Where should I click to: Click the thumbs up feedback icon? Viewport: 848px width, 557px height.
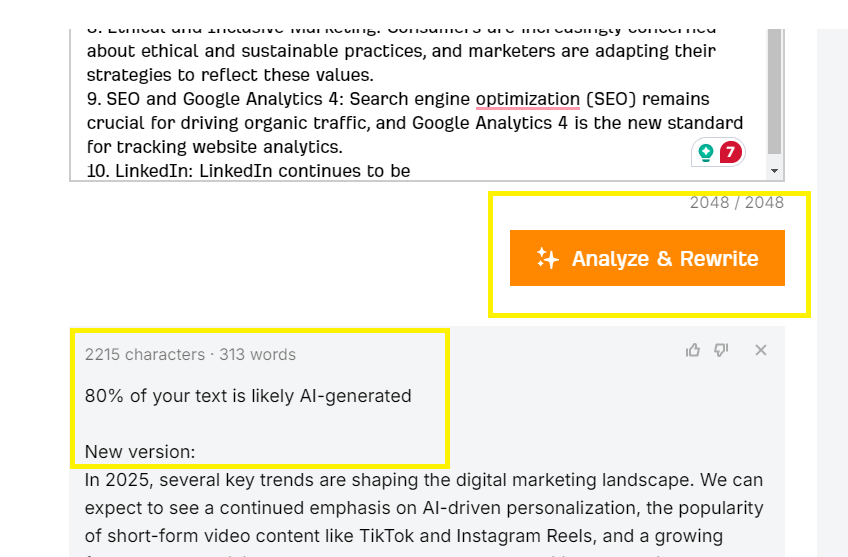click(692, 350)
